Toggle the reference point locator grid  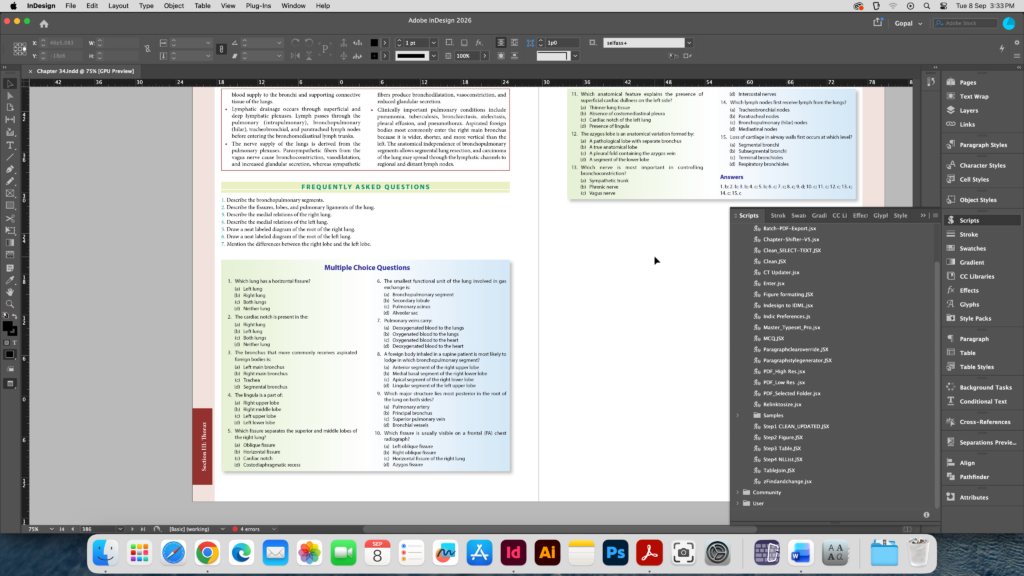pos(20,49)
